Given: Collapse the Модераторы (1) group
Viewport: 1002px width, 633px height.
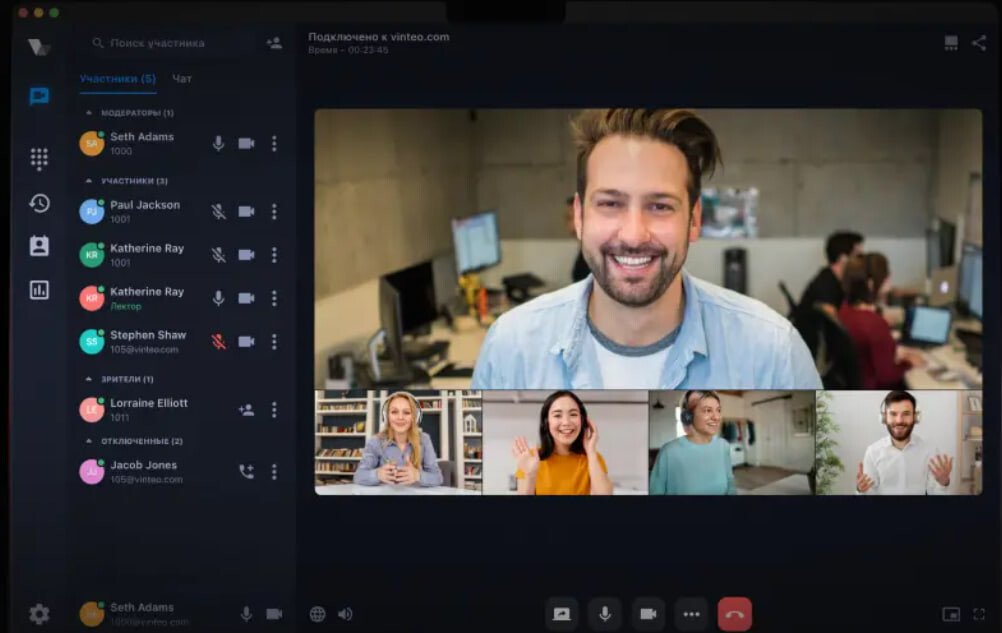Looking at the screenshot, I should pos(89,113).
